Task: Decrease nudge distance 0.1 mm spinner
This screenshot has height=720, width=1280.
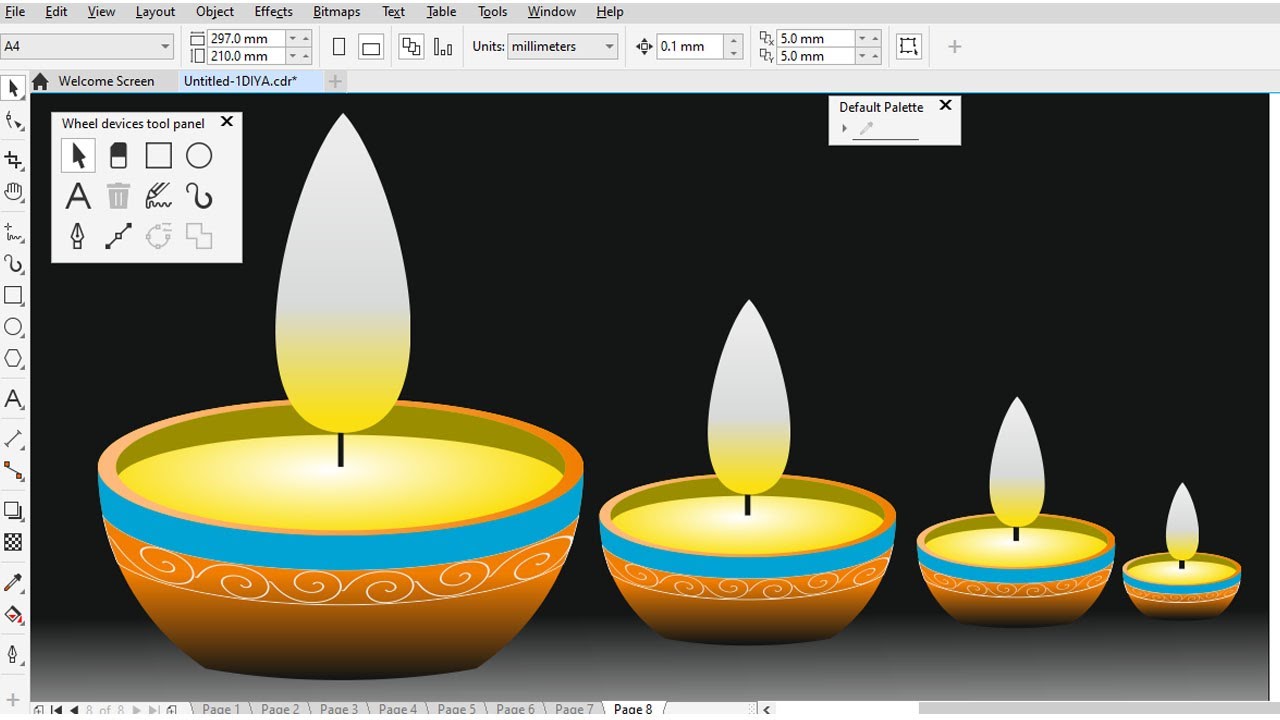Action: pyautogui.click(x=734, y=53)
